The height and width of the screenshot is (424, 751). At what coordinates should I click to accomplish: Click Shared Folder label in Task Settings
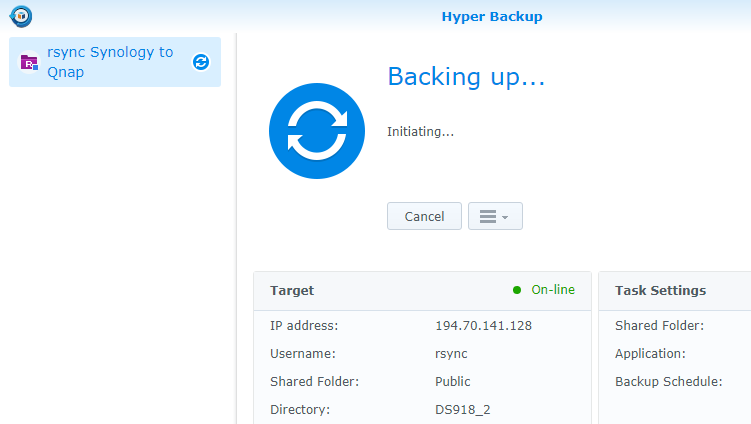[660, 326]
